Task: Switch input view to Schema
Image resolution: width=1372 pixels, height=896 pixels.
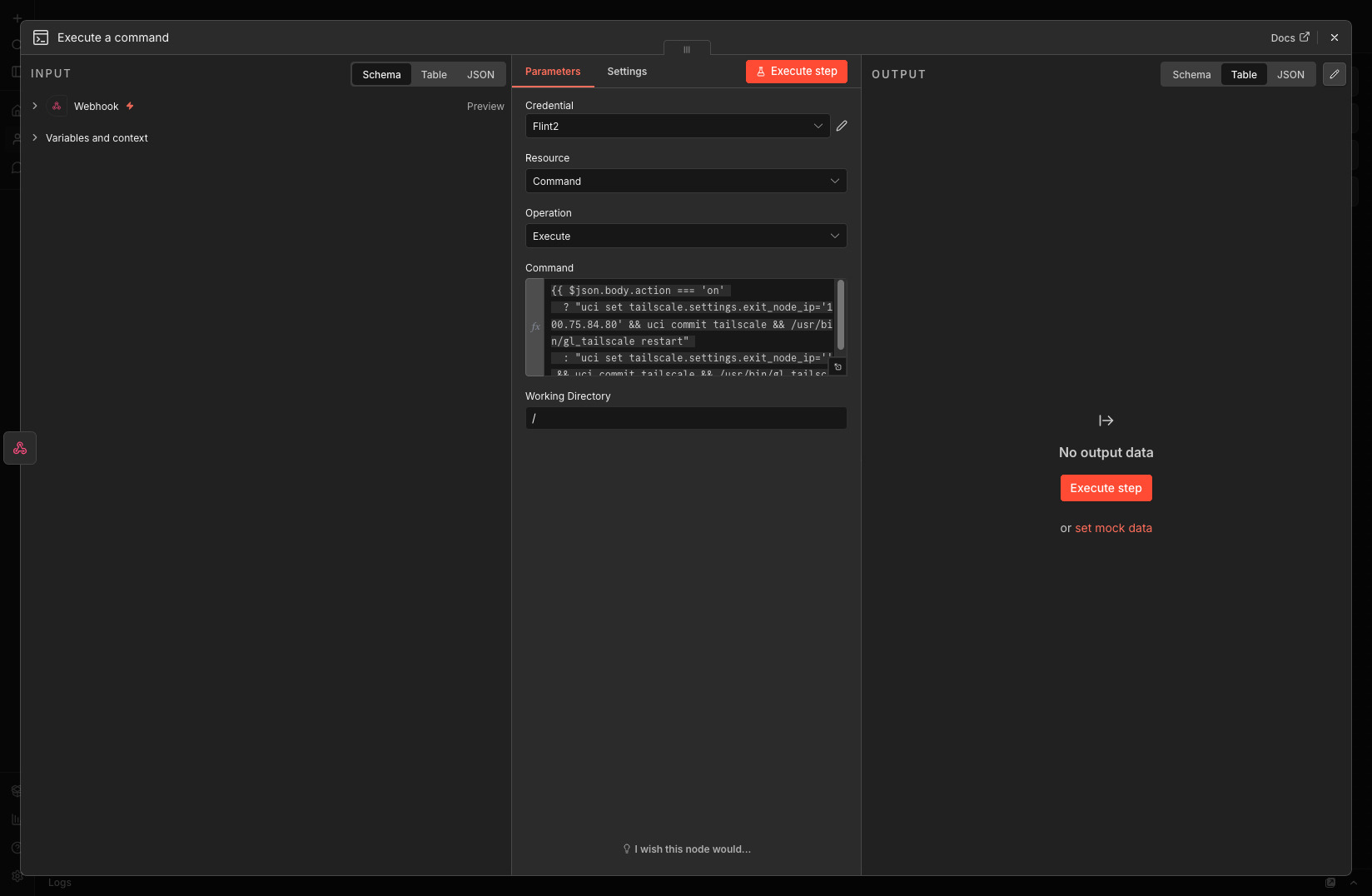Action: [x=381, y=74]
